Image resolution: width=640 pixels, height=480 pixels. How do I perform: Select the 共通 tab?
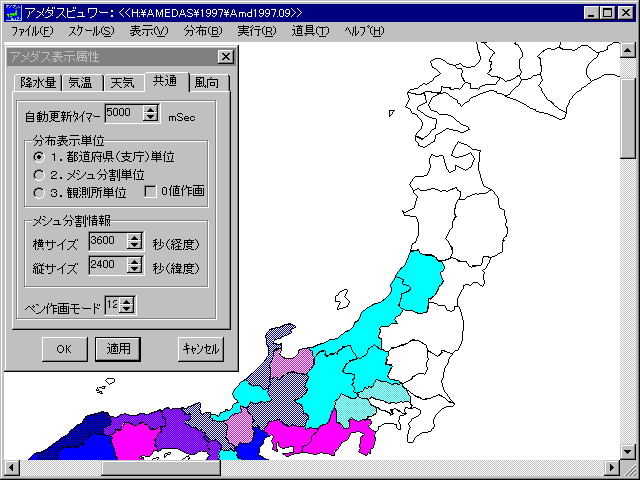tap(165, 82)
